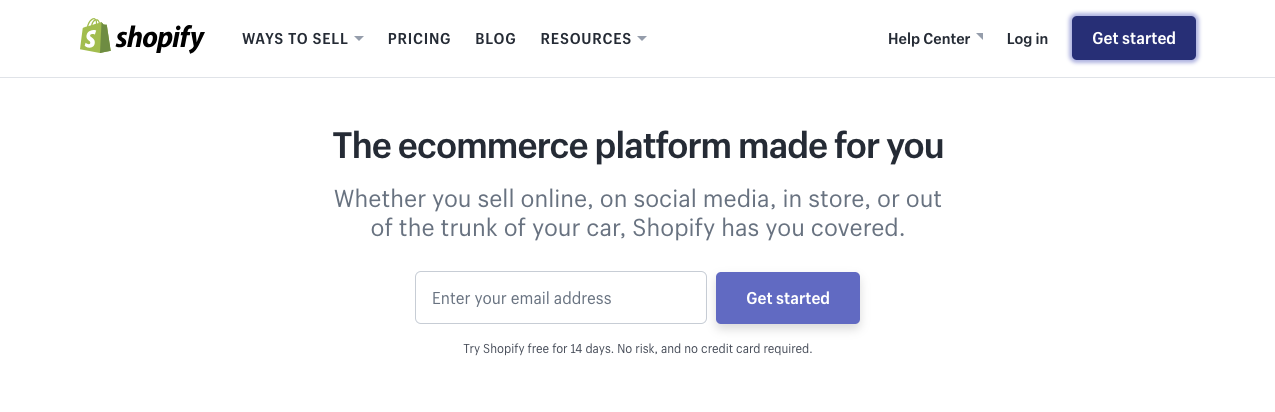Viewport: 1275px width, 412px height.
Task: Expand the Resources dropdown arrow
Action: (x=642, y=39)
